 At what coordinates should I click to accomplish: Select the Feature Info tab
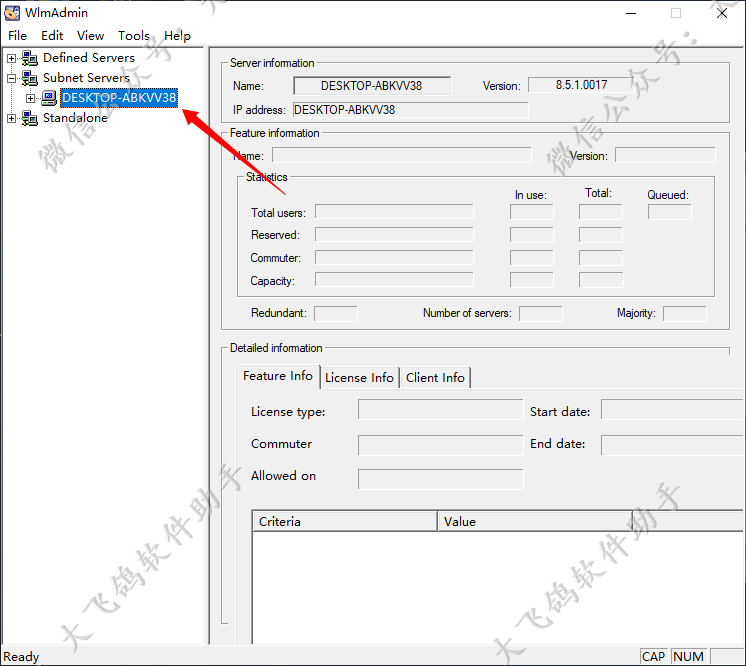tap(278, 376)
